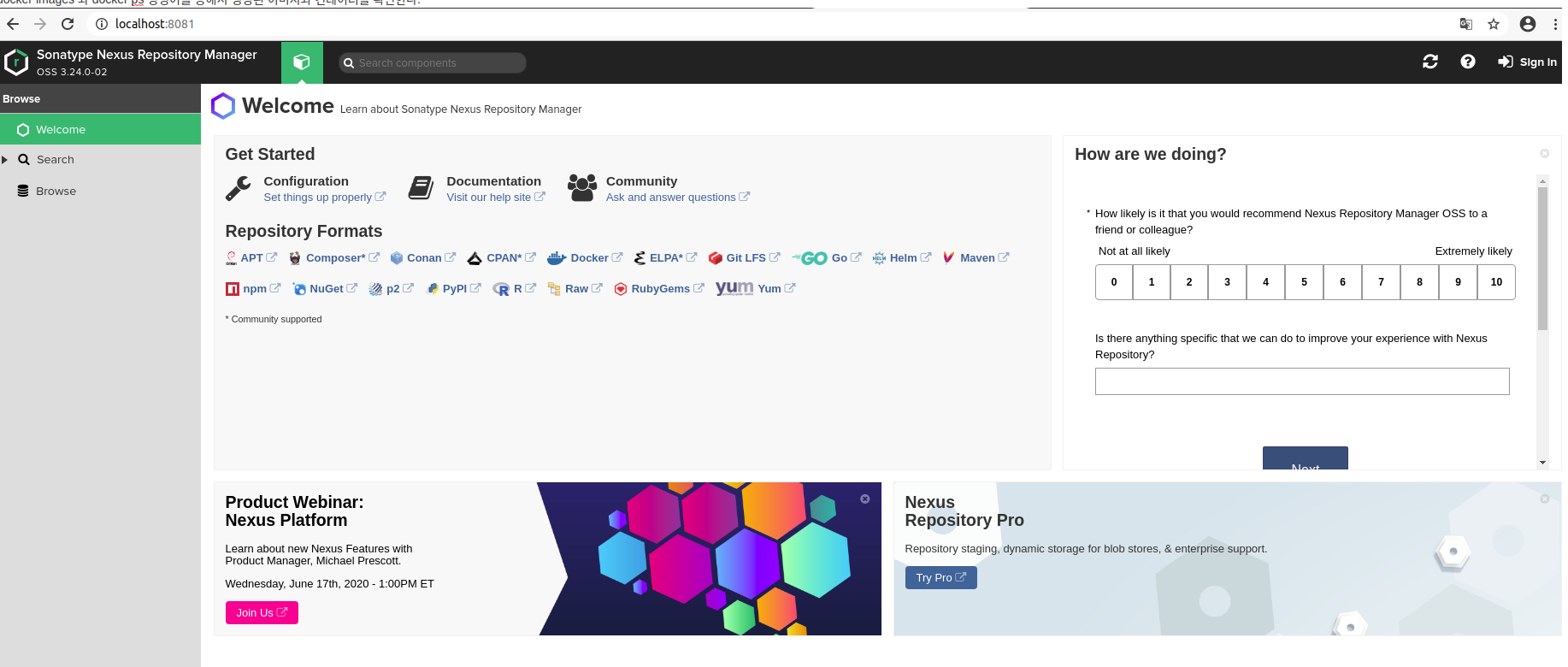The image size is (1568, 667).
Task: Focus the Search components field
Action: 433,62
